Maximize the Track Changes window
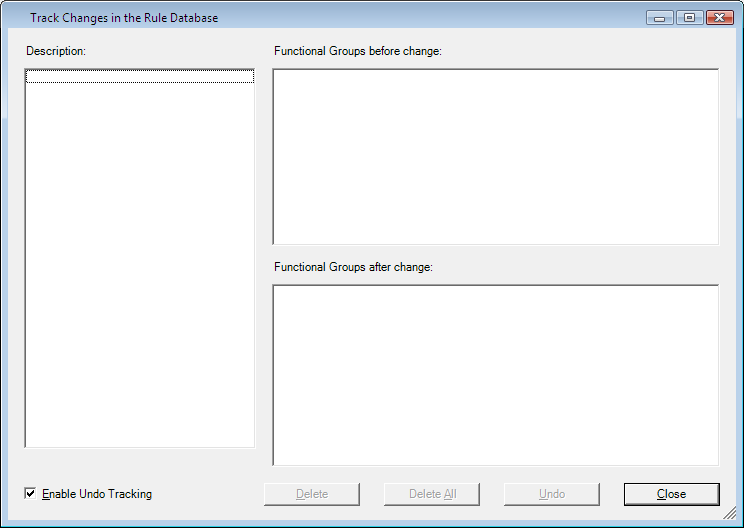This screenshot has height=528, width=744. (689, 18)
